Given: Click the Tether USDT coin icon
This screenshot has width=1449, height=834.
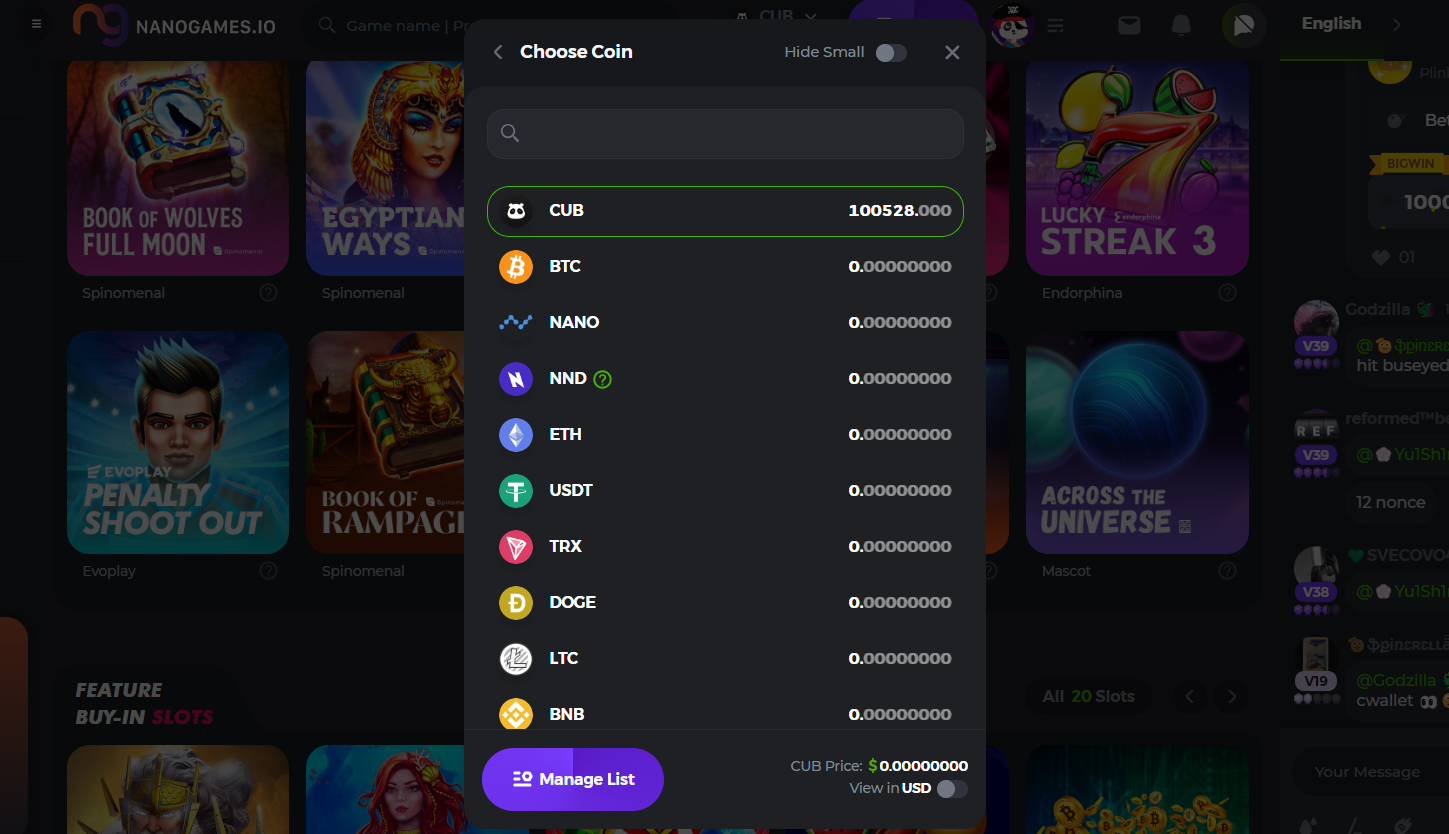Looking at the screenshot, I should click(516, 491).
